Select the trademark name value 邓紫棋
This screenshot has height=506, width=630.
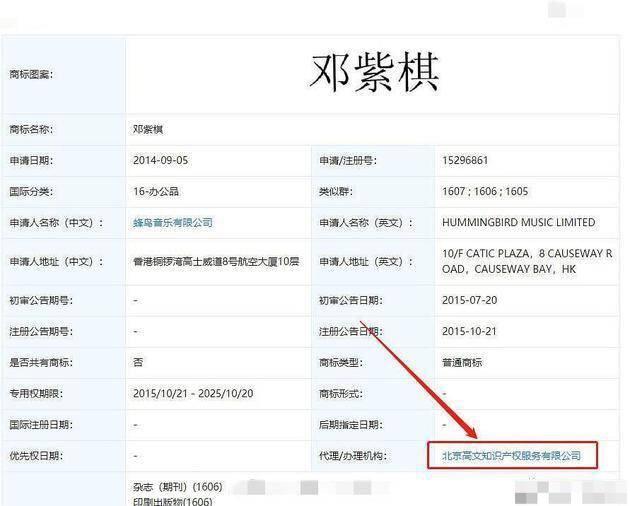coord(148,129)
